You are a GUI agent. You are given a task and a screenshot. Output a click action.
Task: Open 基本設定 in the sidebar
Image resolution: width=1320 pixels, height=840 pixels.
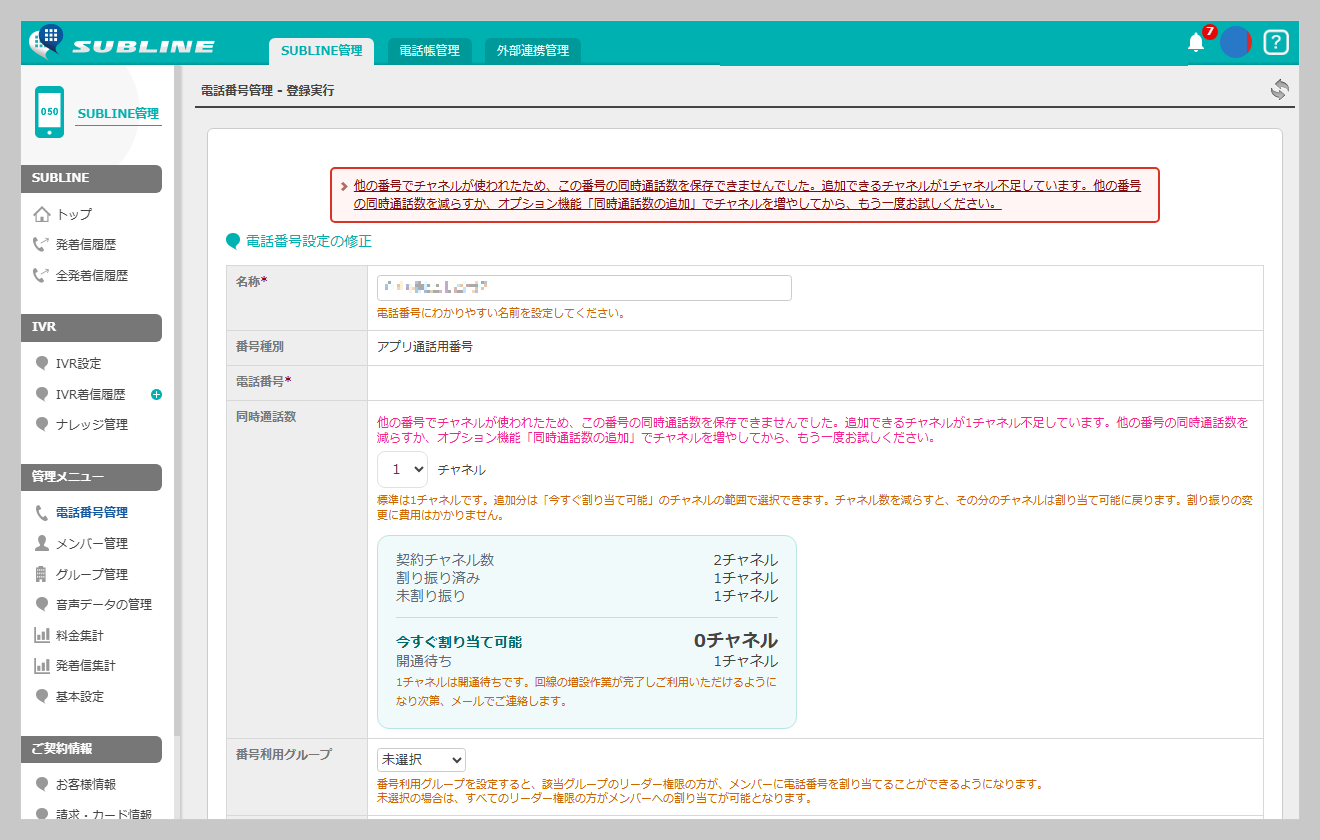pyautogui.click(x=80, y=696)
